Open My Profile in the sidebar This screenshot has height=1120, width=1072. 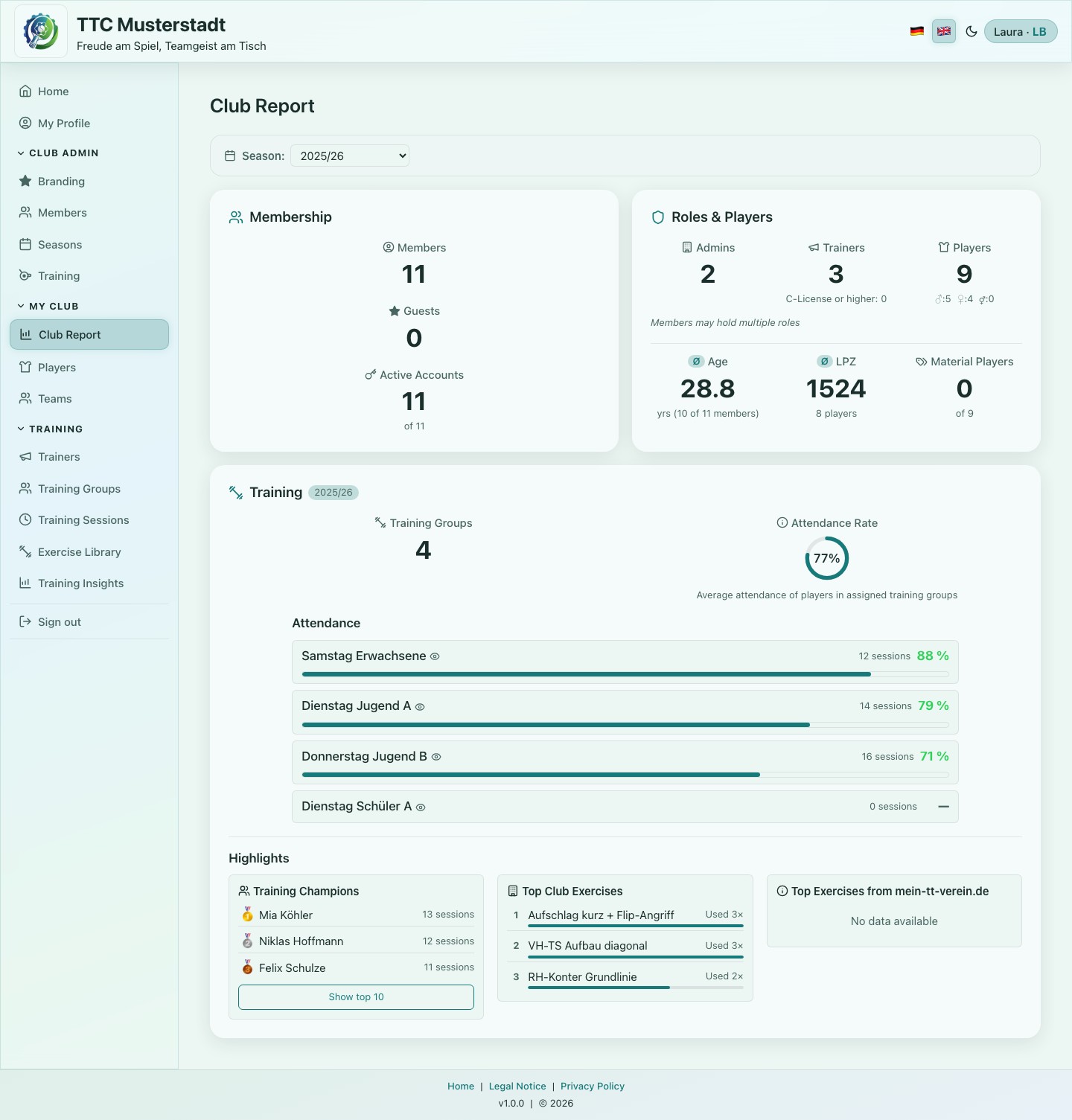pyautogui.click(x=89, y=123)
